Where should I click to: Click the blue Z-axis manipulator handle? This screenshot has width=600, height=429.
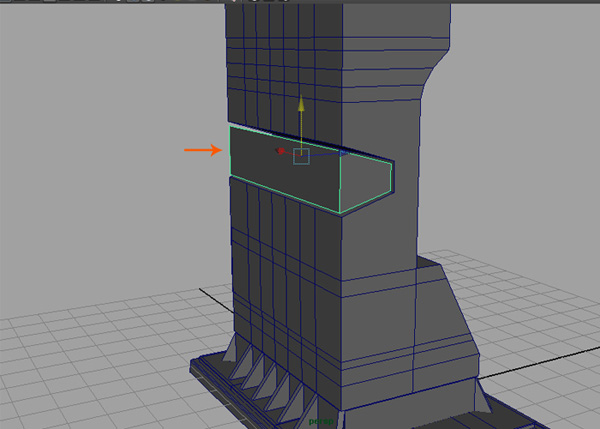(x=344, y=153)
